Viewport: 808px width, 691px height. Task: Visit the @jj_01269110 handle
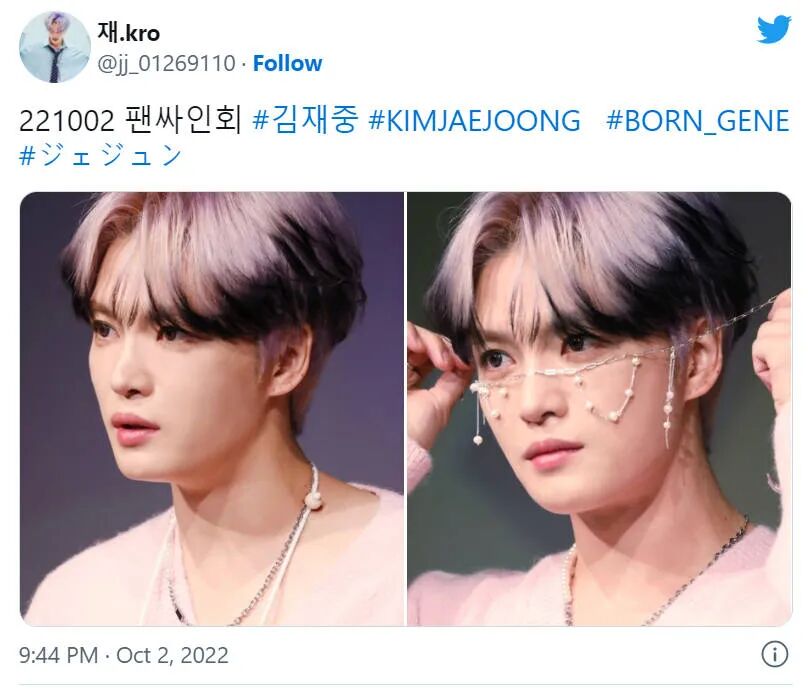[166, 64]
